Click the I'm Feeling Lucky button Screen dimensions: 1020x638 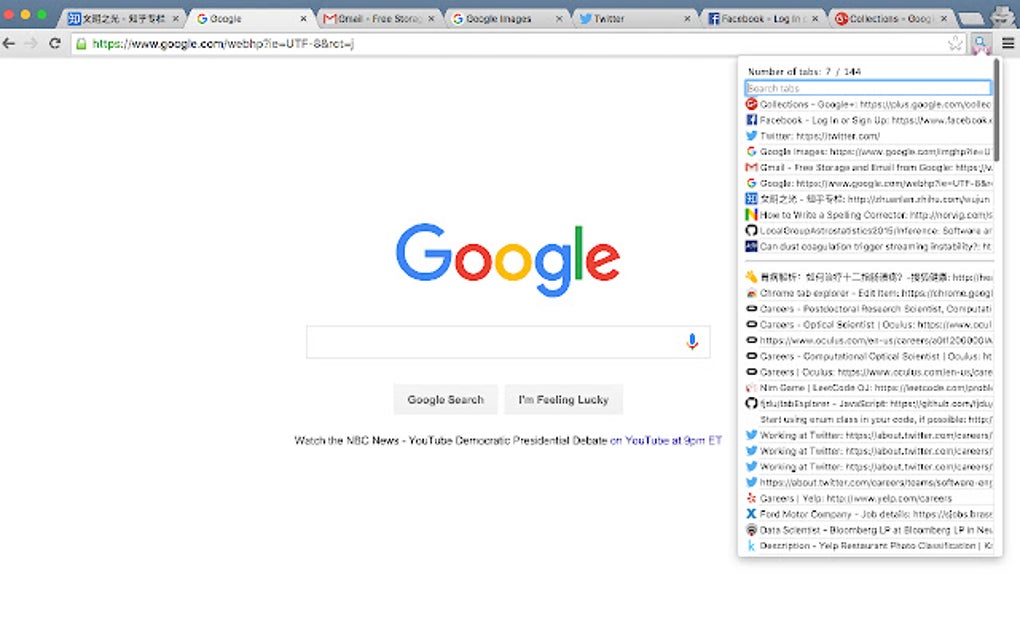tap(563, 399)
